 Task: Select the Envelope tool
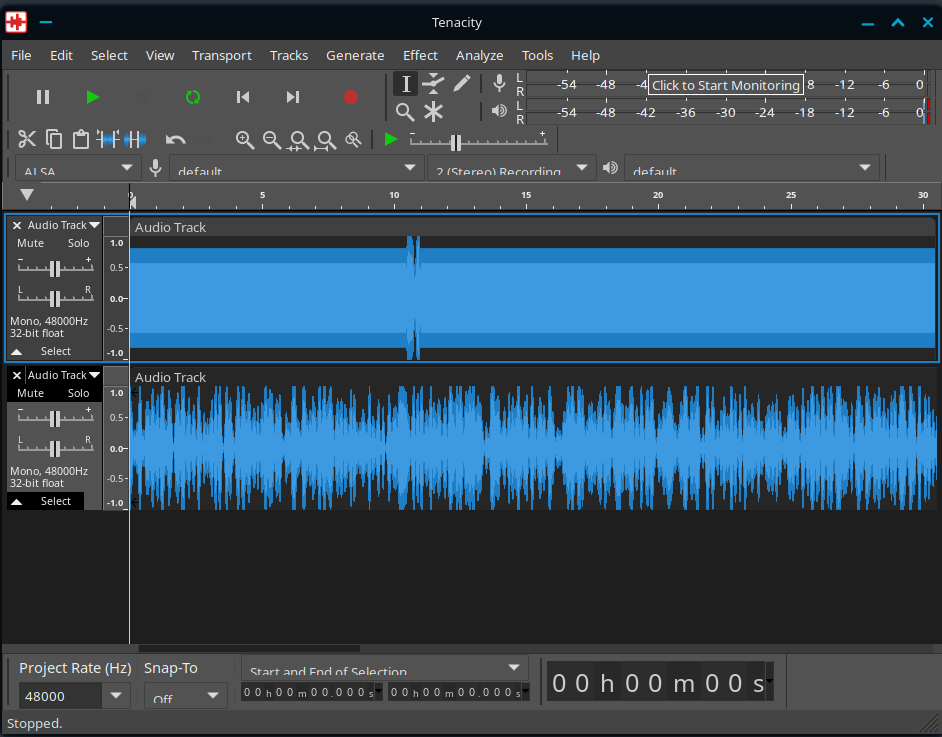pos(433,83)
